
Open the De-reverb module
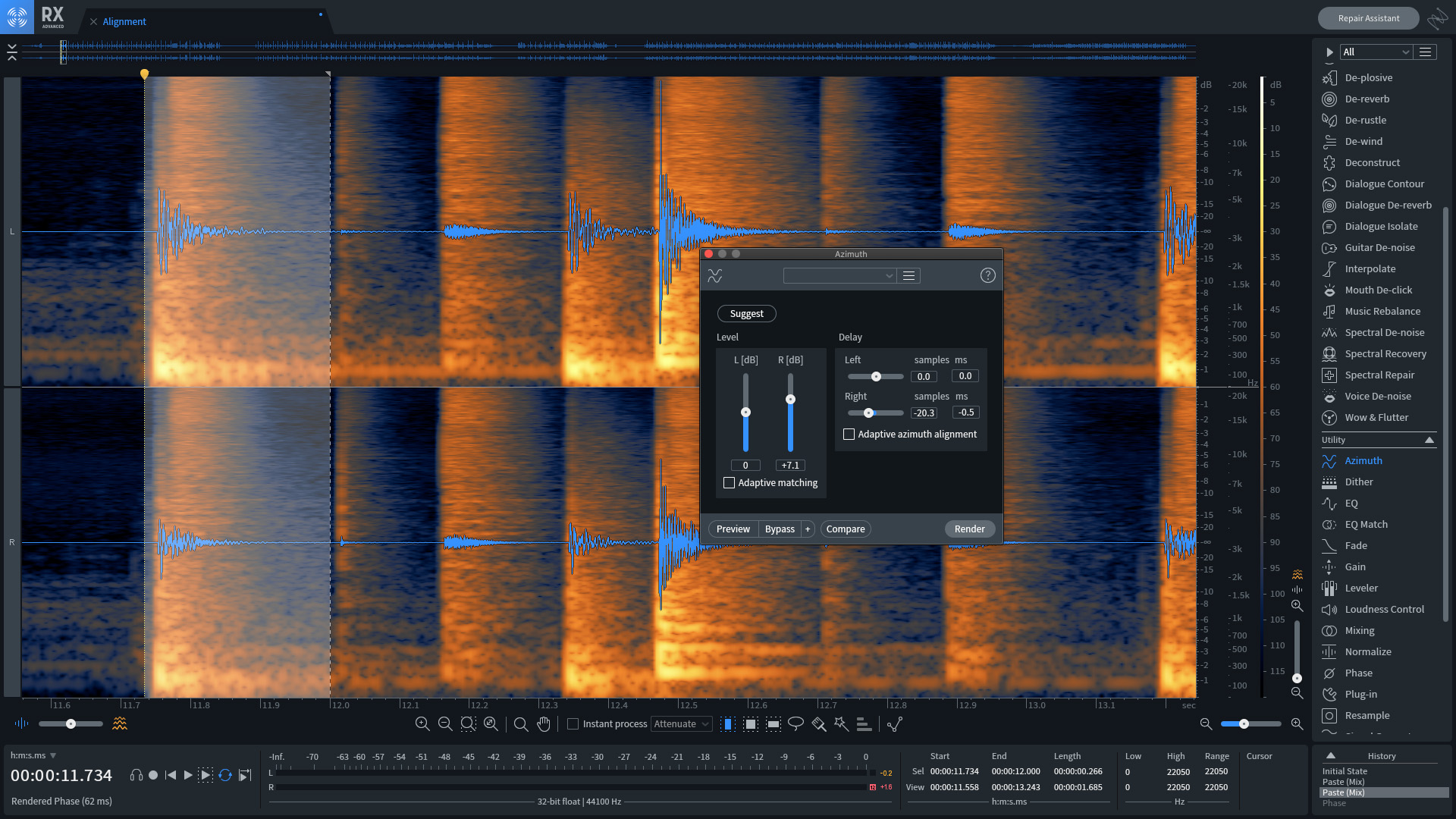point(1367,99)
